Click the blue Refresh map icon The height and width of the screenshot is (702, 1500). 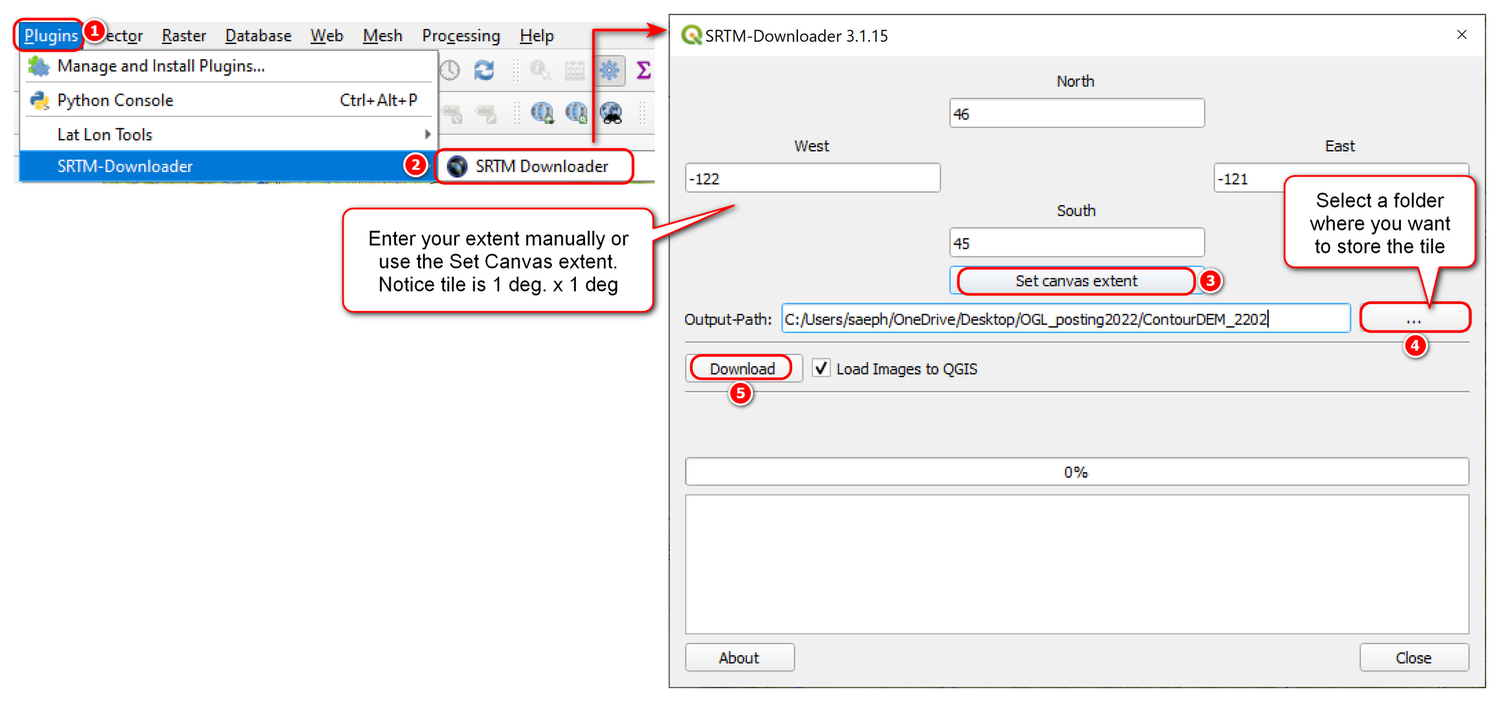tap(484, 70)
